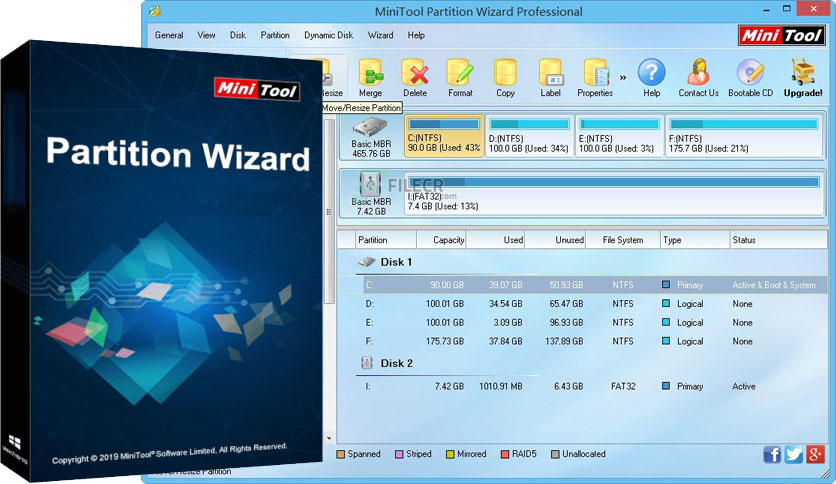Click the Mirrored legend color swatch
The width and height of the screenshot is (836, 484).
coord(450,454)
